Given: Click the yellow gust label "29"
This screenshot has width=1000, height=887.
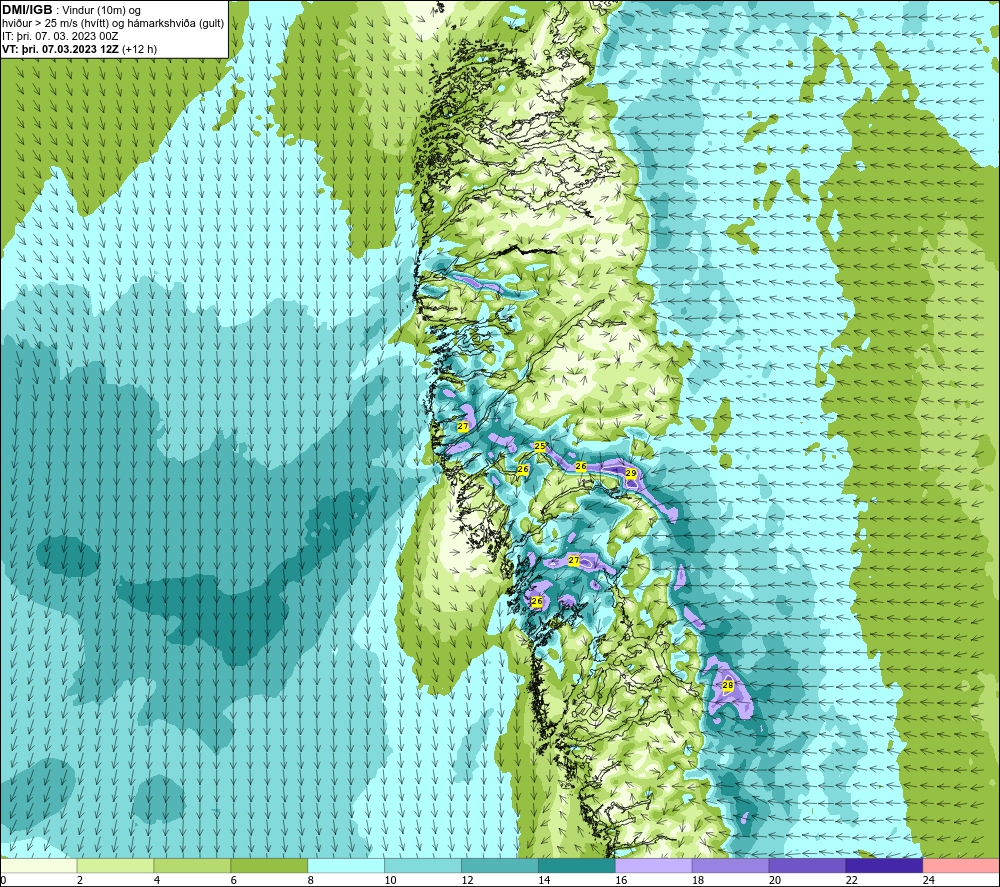Looking at the screenshot, I should click(631, 473).
